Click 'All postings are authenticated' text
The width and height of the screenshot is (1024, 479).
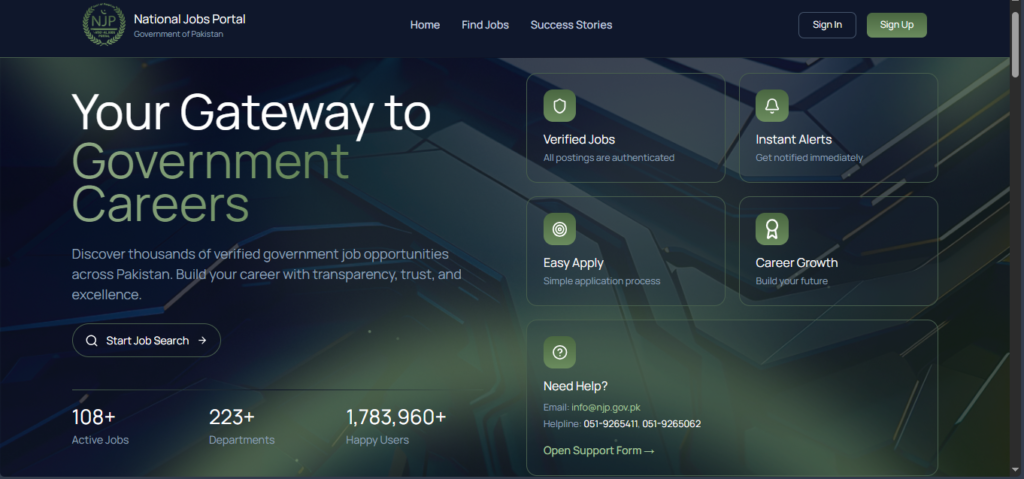pos(609,157)
